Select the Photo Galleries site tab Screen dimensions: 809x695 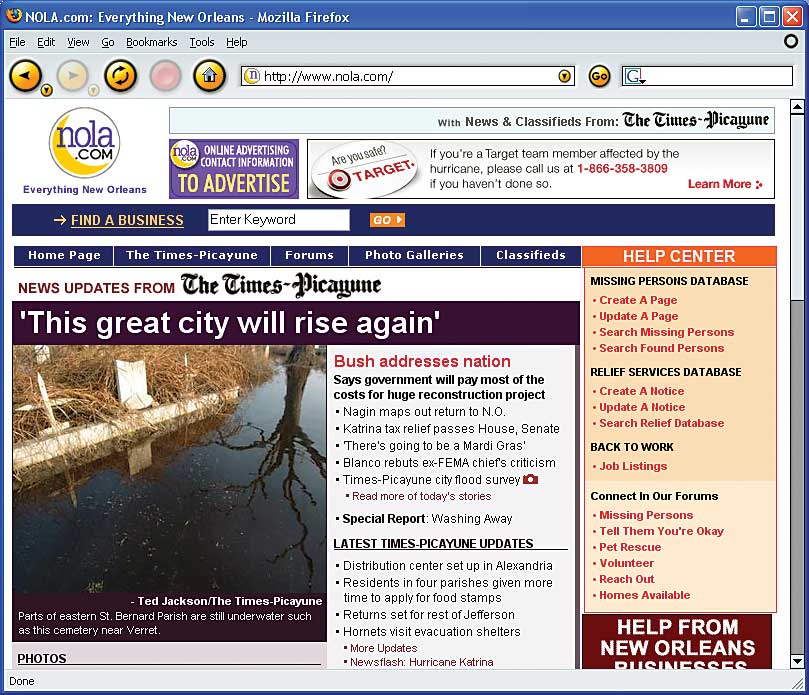pyautogui.click(x=414, y=255)
